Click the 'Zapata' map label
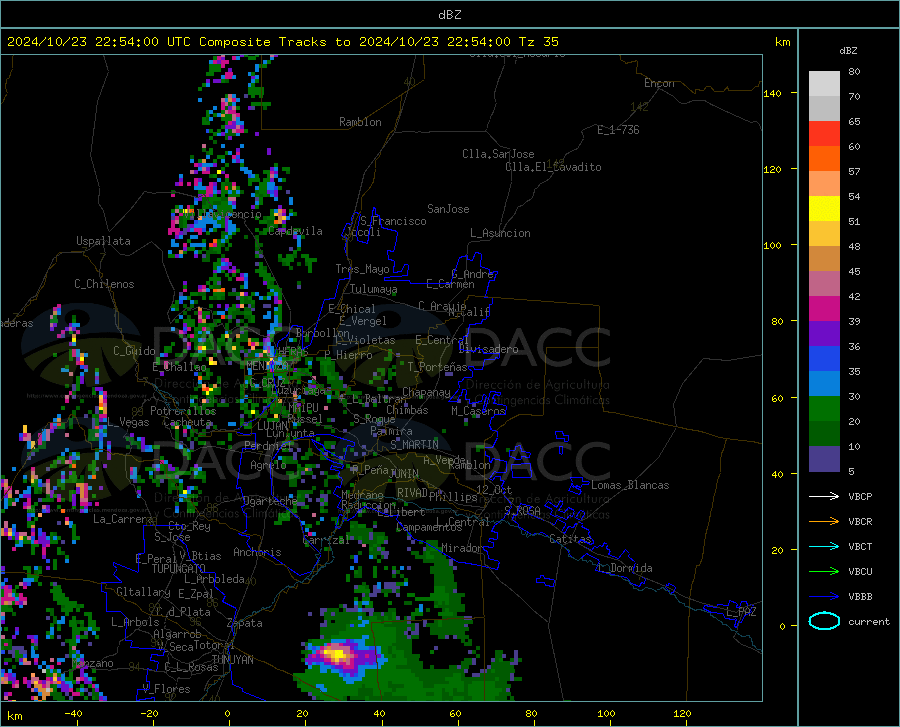900x727 pixels. [x=245, y=623]
